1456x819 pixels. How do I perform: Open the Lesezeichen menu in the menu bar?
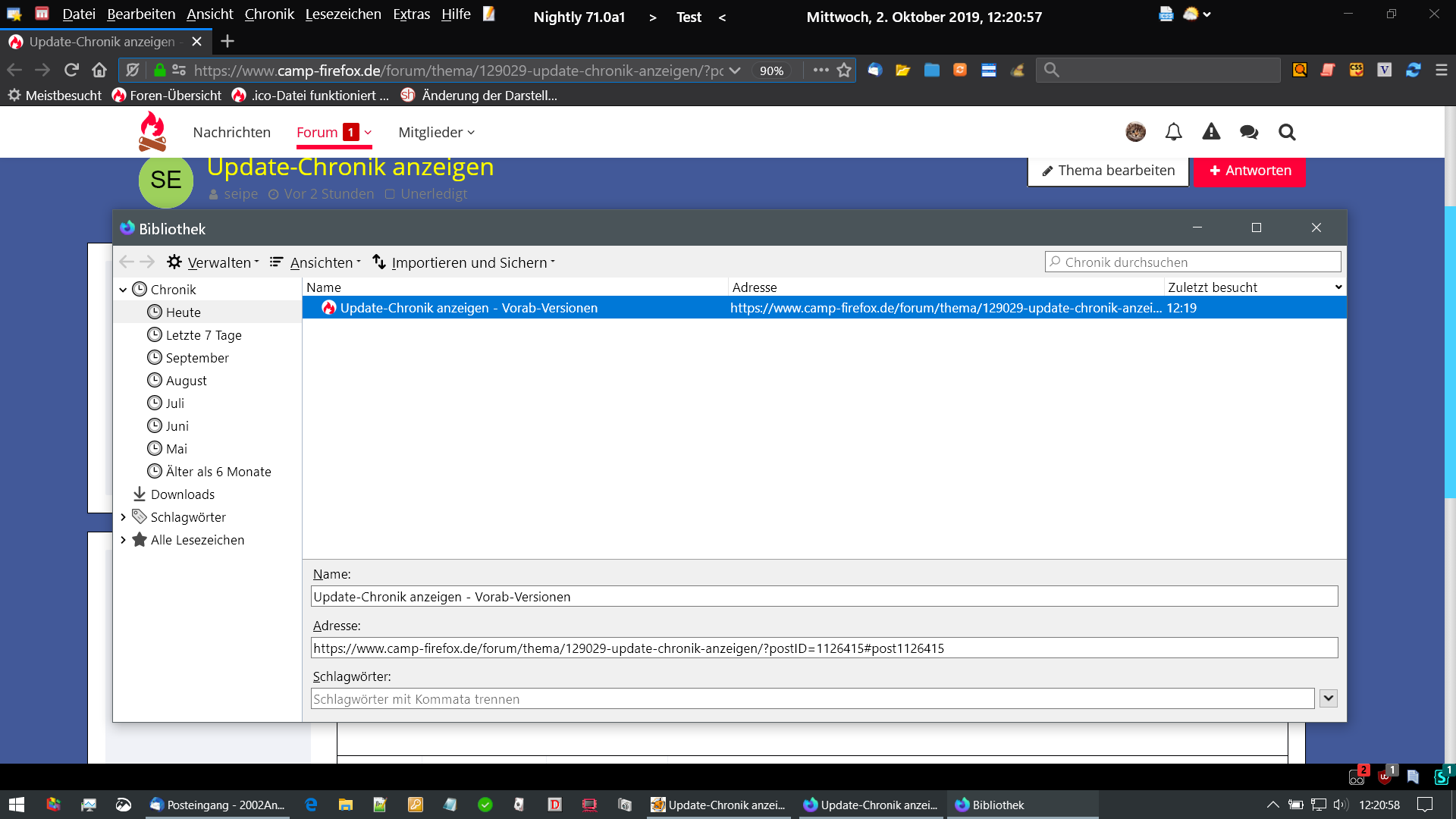point(343,14)
